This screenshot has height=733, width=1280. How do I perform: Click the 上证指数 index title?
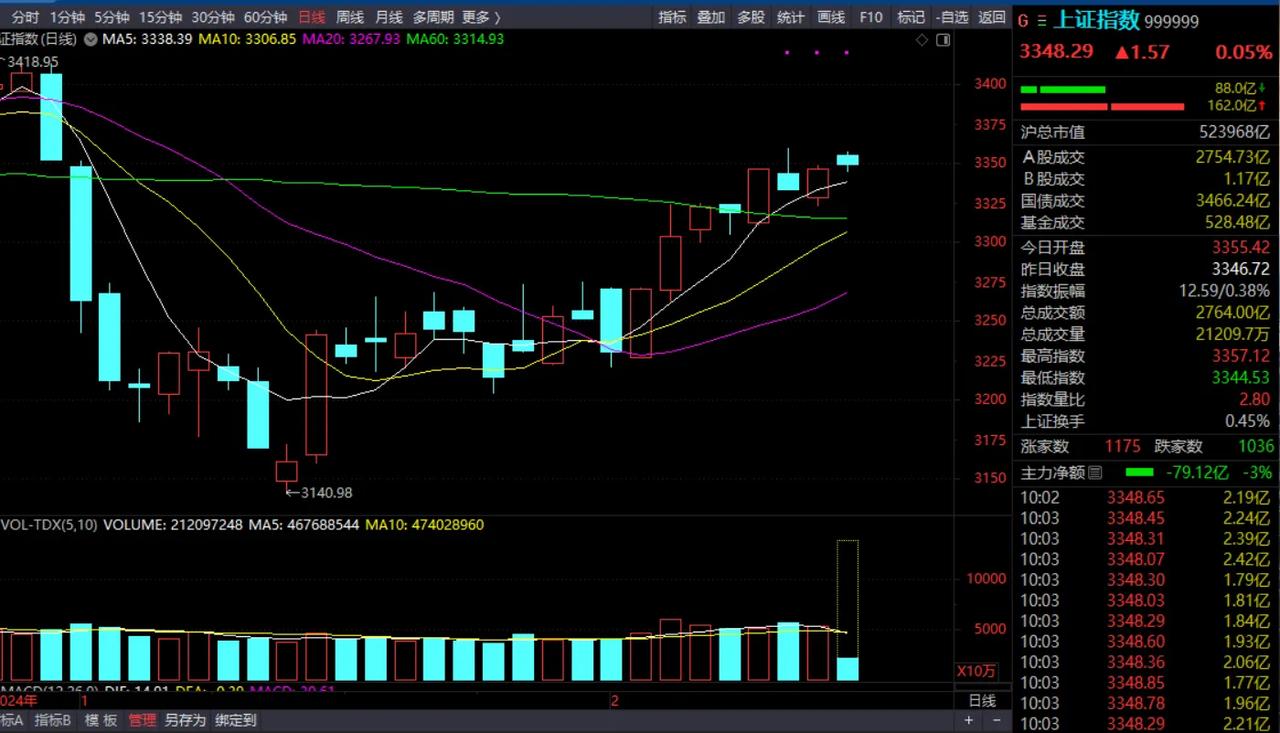pyautogui.click(x=1098, y=20)
